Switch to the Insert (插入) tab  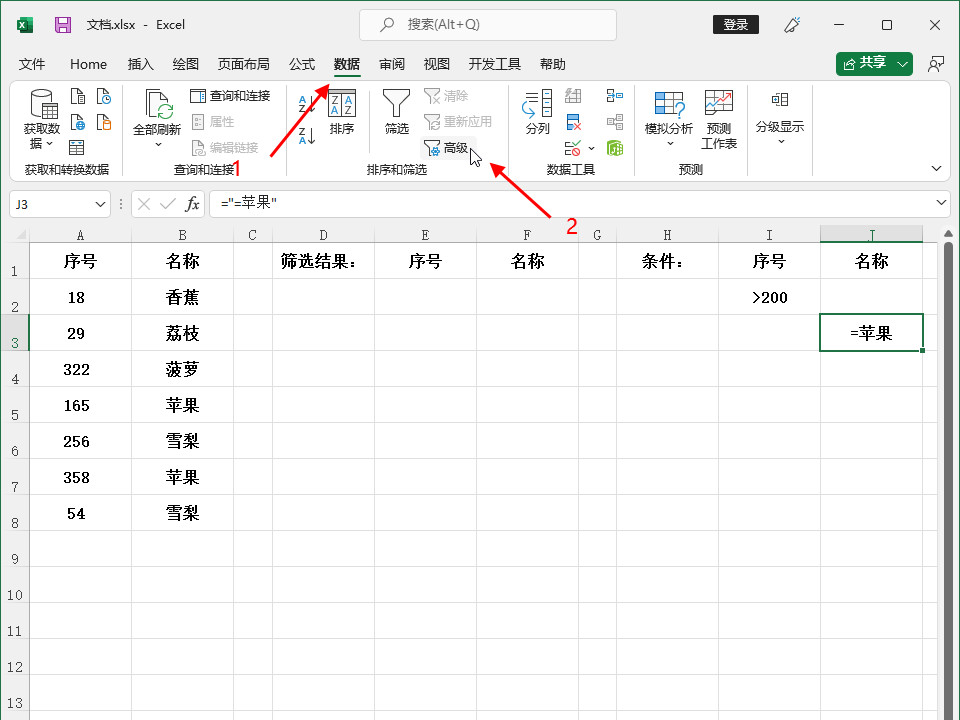tap(140, 64)
